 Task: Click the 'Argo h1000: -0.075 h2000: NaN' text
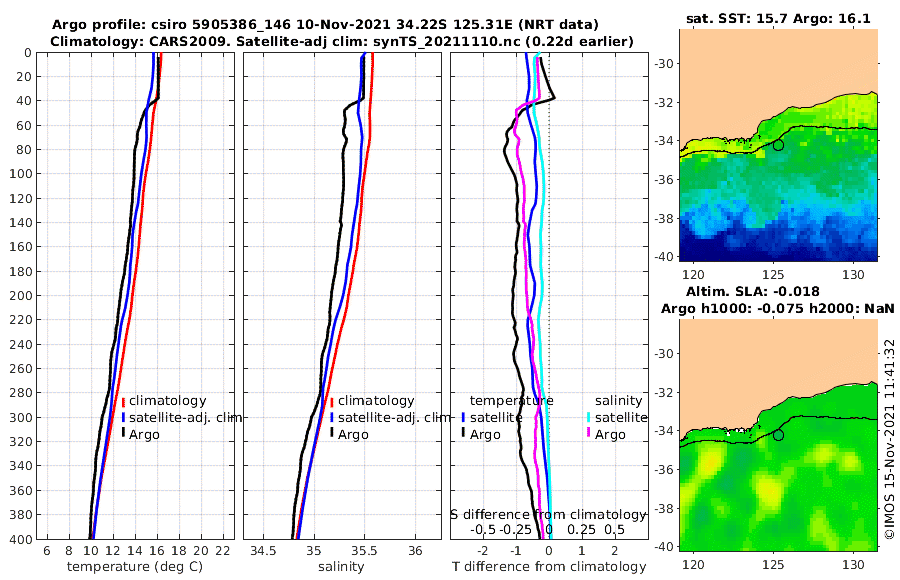point(777,308)
